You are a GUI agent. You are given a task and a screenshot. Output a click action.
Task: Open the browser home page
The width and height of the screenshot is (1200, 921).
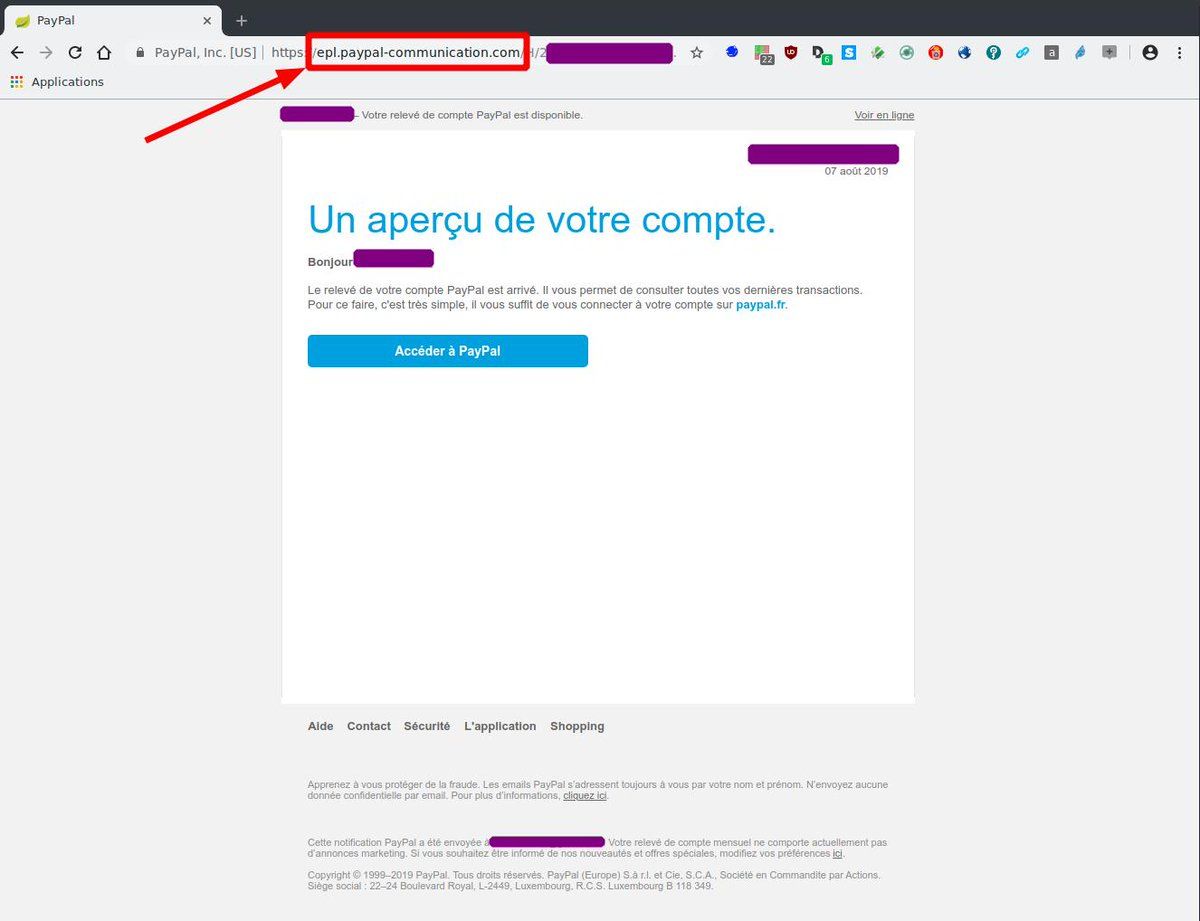(x=104, y=53)
